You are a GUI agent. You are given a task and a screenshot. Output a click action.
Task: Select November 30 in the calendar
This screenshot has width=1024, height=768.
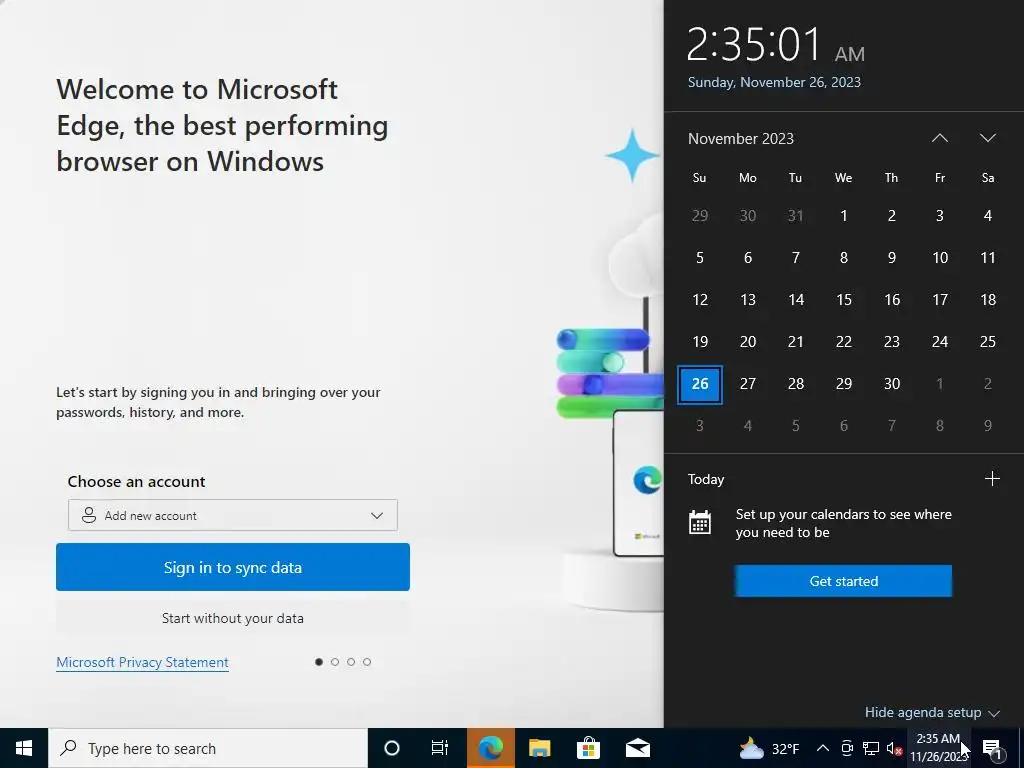point(891,384)
